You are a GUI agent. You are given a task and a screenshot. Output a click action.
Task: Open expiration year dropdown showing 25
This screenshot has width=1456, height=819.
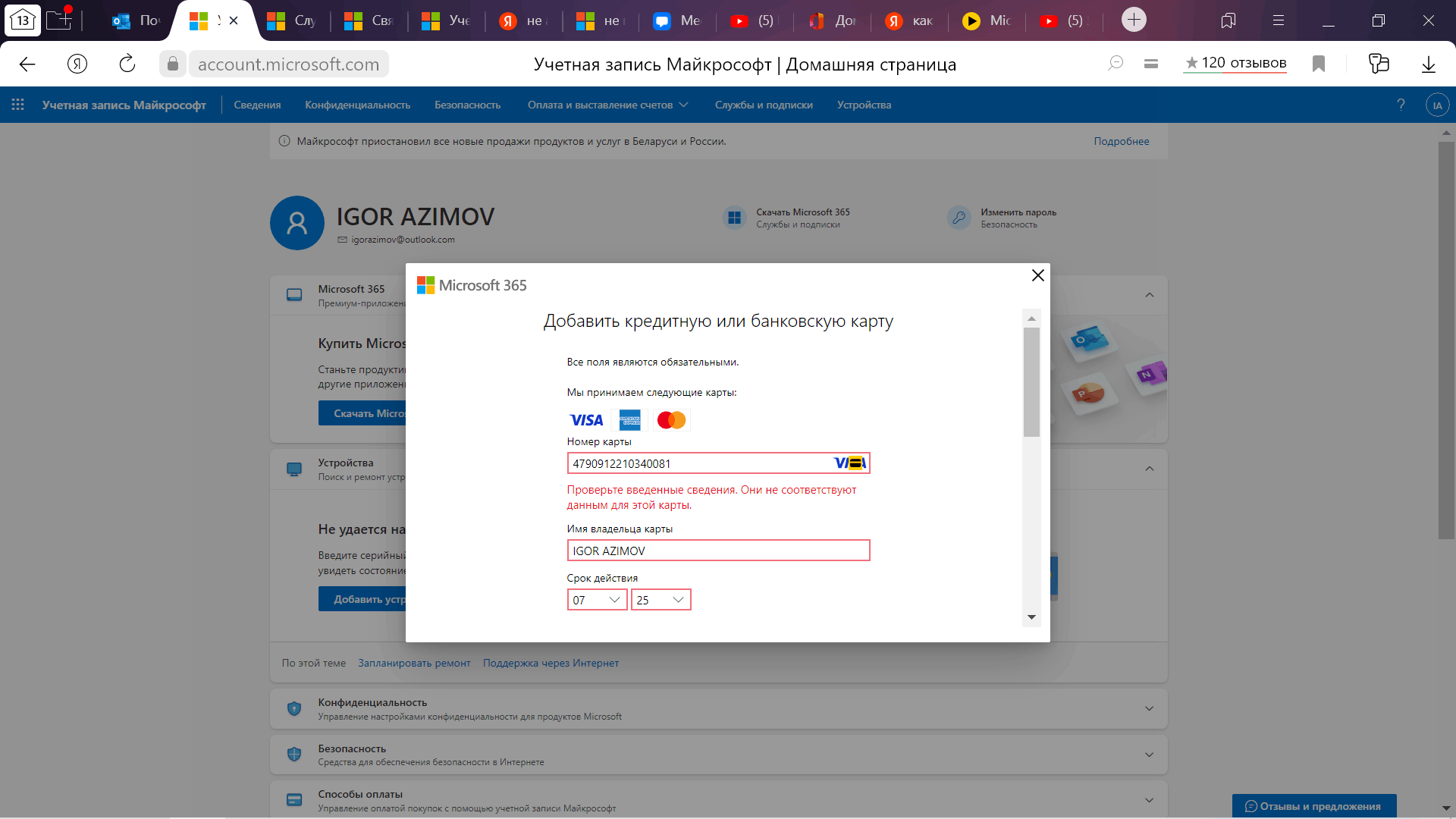[x=661, y=600]
